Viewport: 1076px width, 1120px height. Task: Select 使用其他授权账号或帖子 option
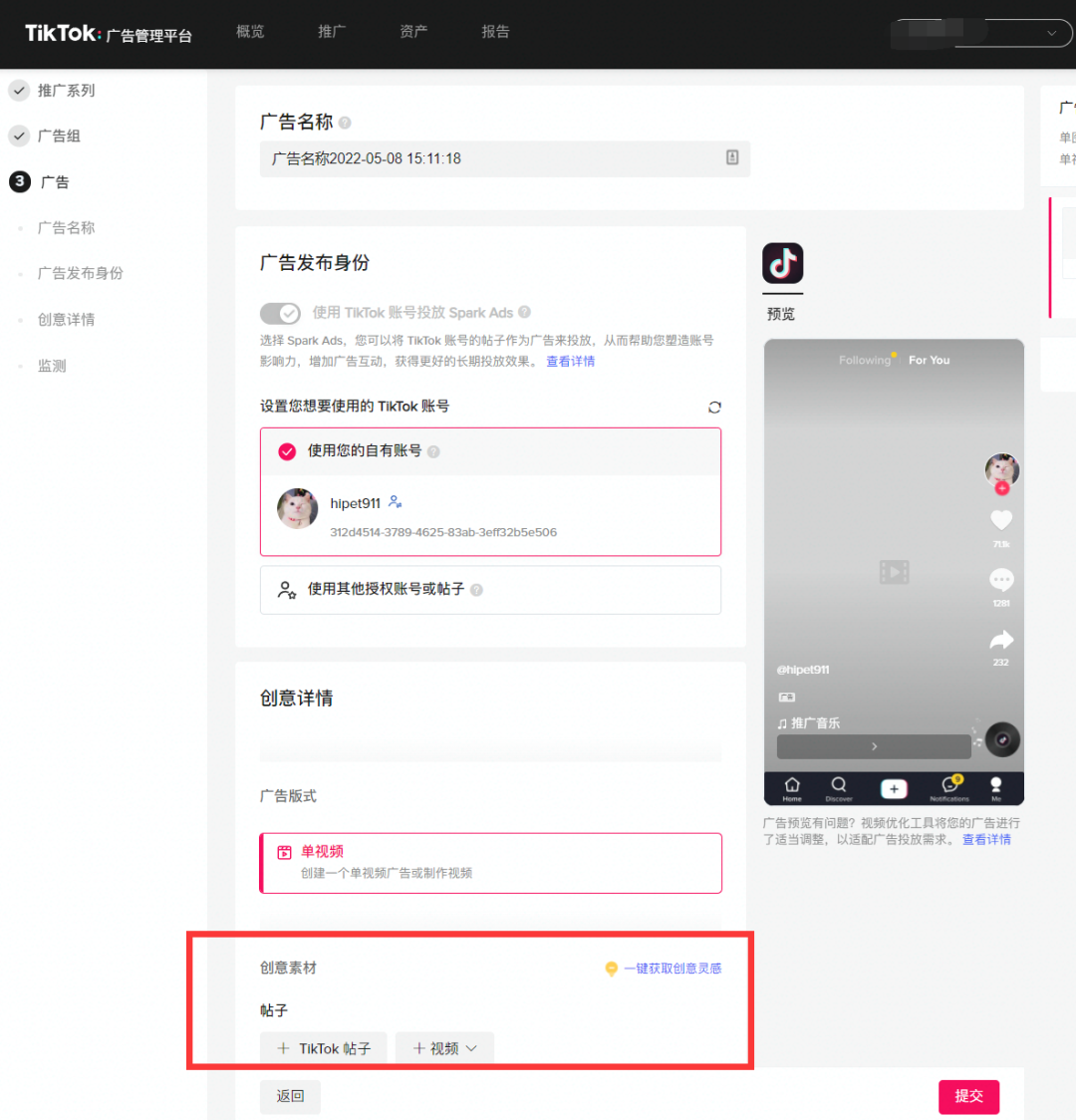[x=490, y=590]
